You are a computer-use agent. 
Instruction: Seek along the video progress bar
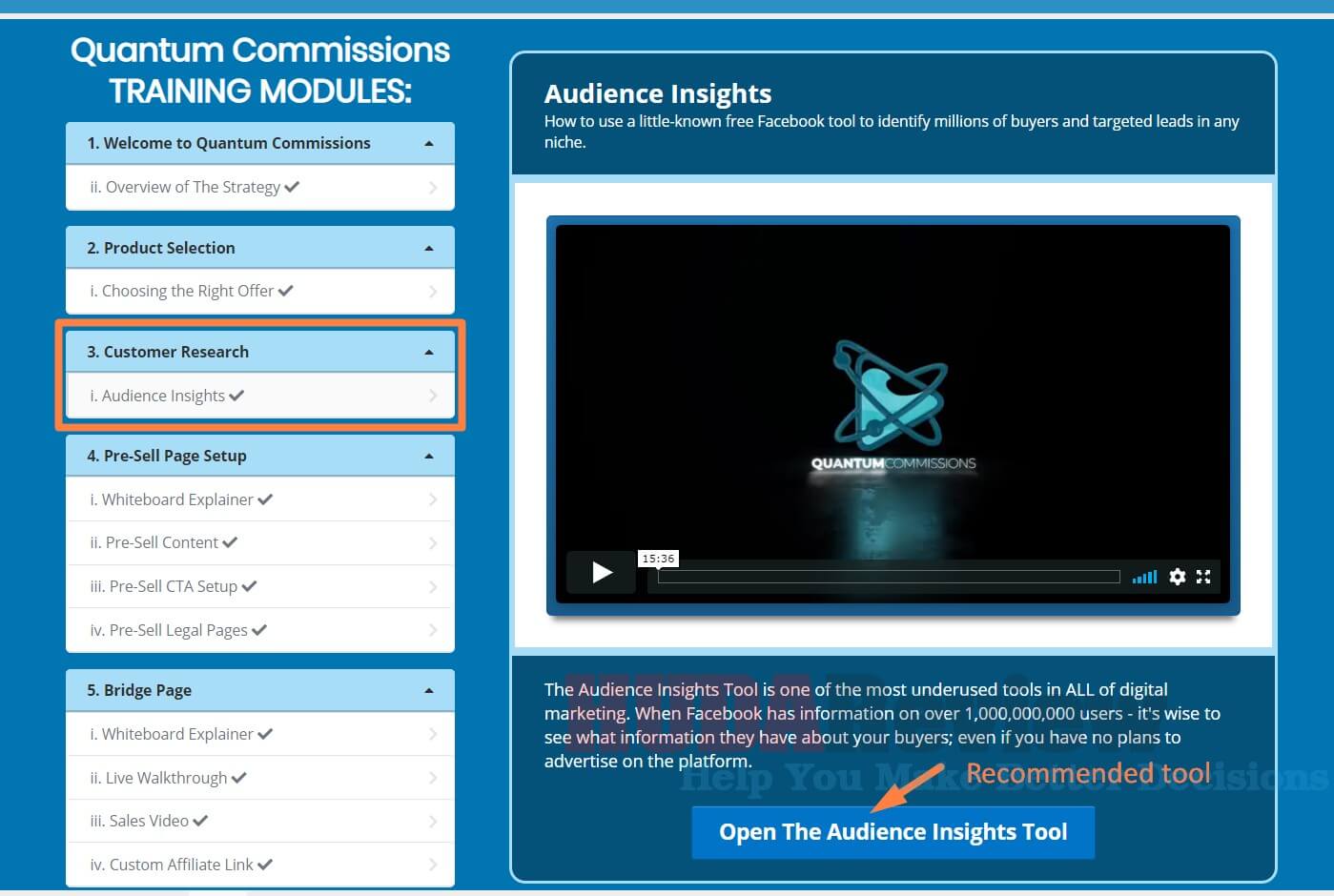tap(889, 577)
